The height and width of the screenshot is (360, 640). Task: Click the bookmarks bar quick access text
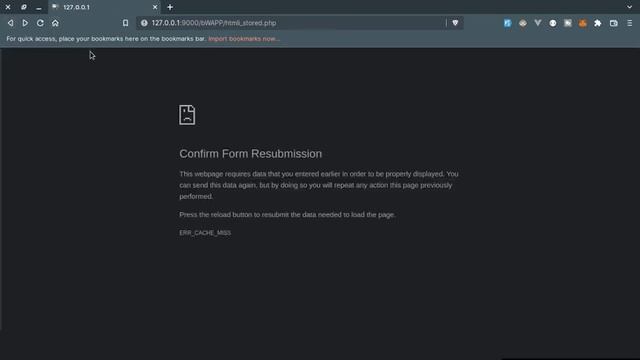click(106, 39)
